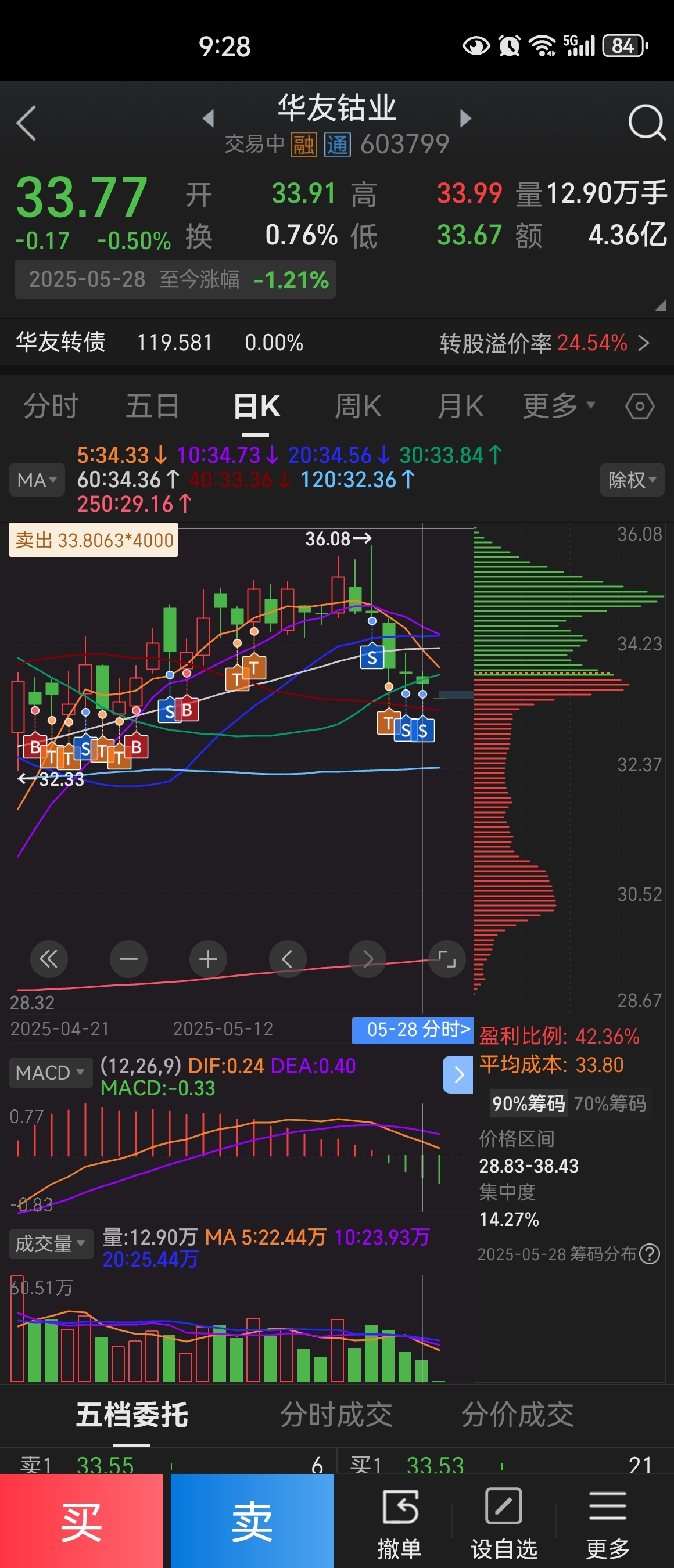
Task: Tap 集中度 14.27% value
Action: (509, 1219)
